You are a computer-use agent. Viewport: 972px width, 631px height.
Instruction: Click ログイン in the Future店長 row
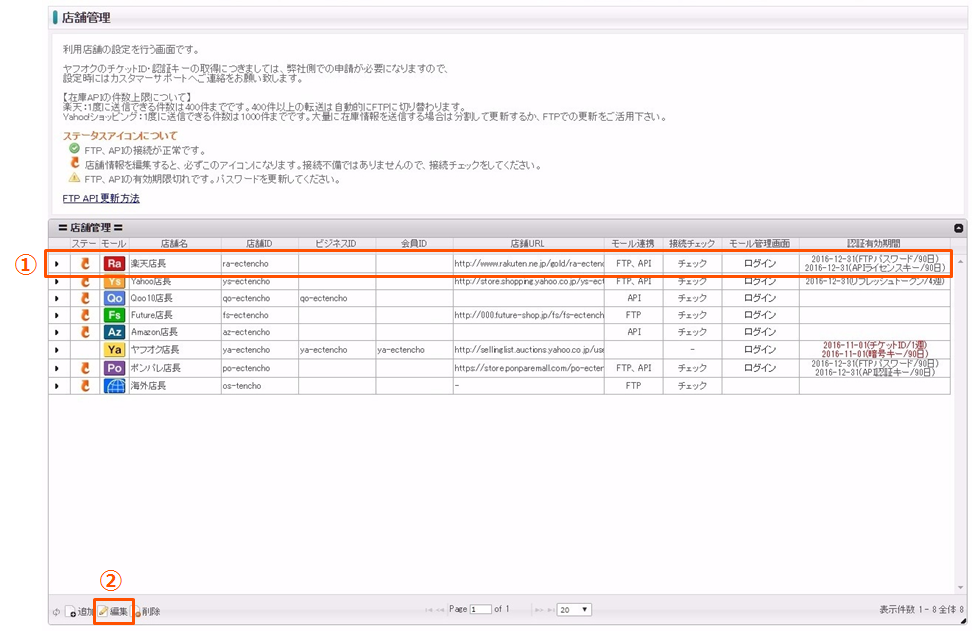[x=760, y=315]
